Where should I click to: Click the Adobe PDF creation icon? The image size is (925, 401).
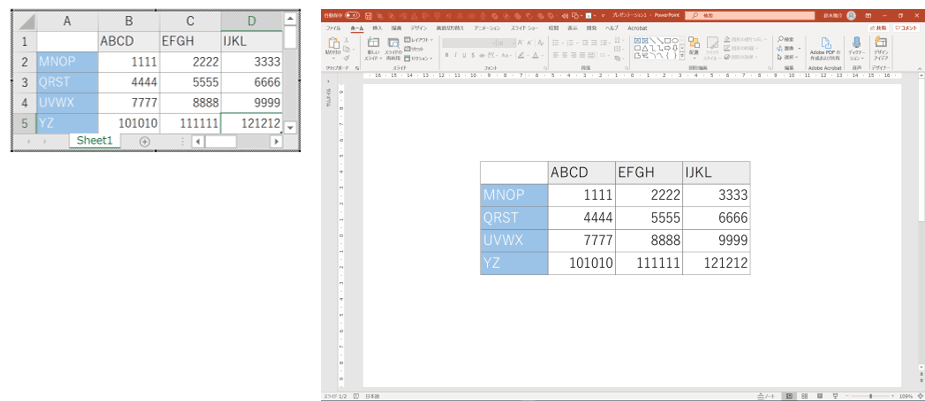828,43
